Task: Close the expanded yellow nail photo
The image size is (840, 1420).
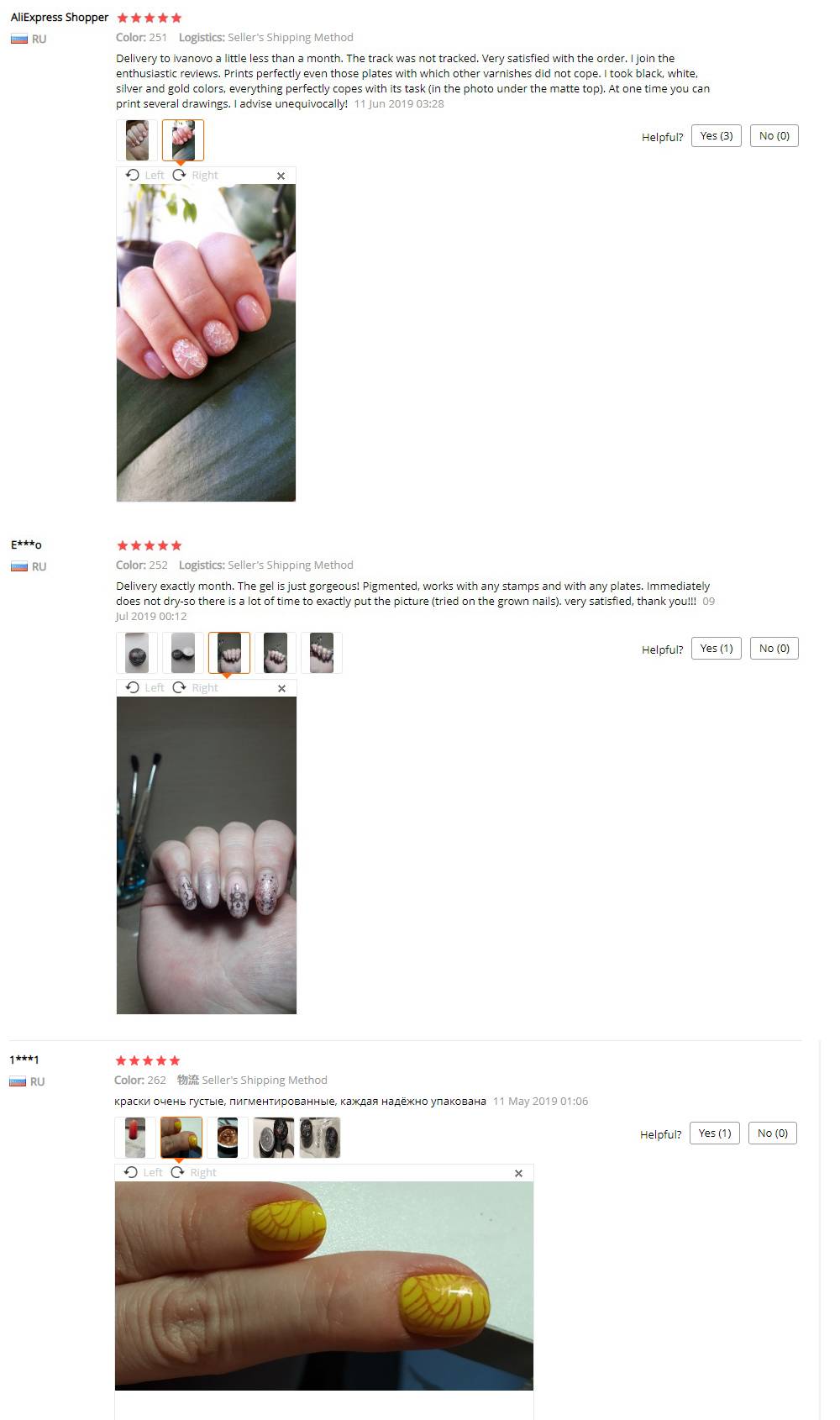Action: (518, 1173)
